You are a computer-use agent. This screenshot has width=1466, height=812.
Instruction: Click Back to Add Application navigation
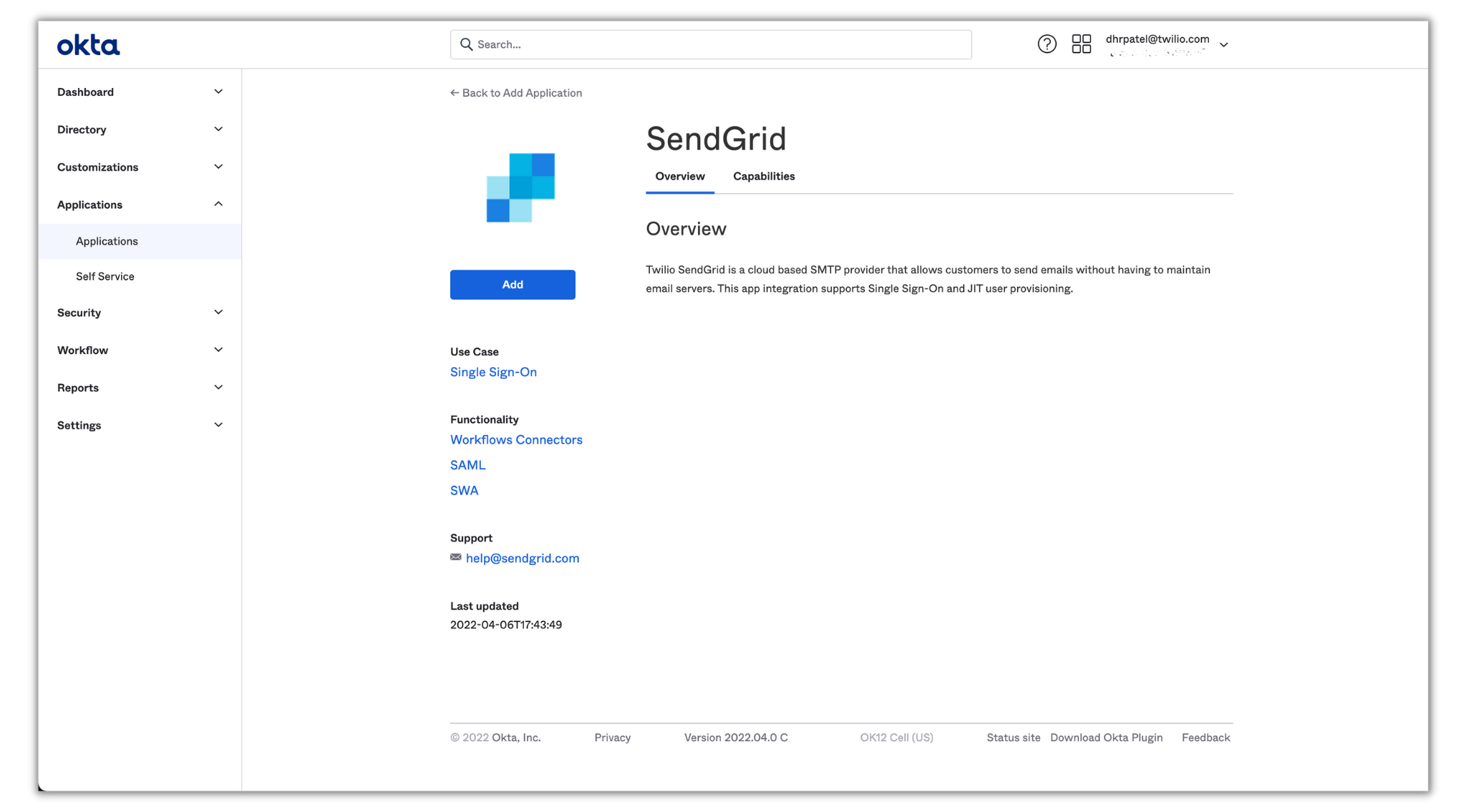point(516,92)
